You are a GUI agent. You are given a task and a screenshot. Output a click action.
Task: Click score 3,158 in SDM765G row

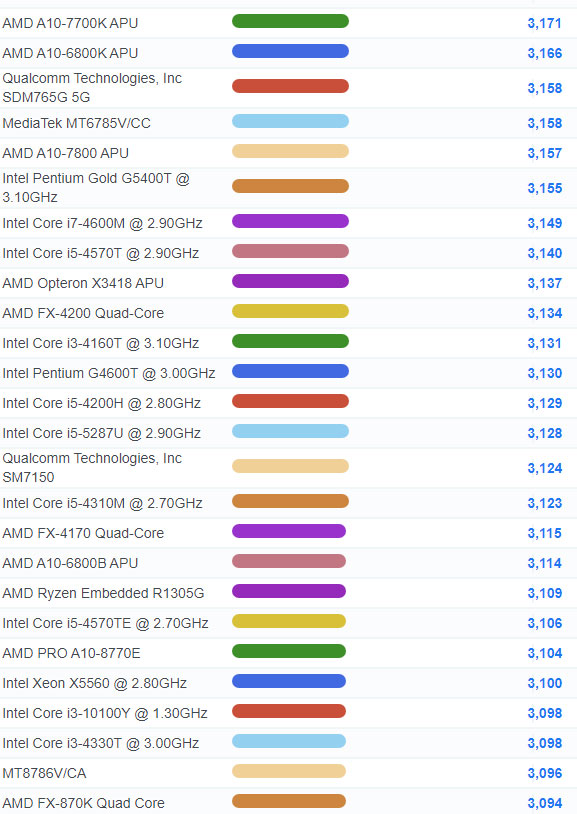544,88
